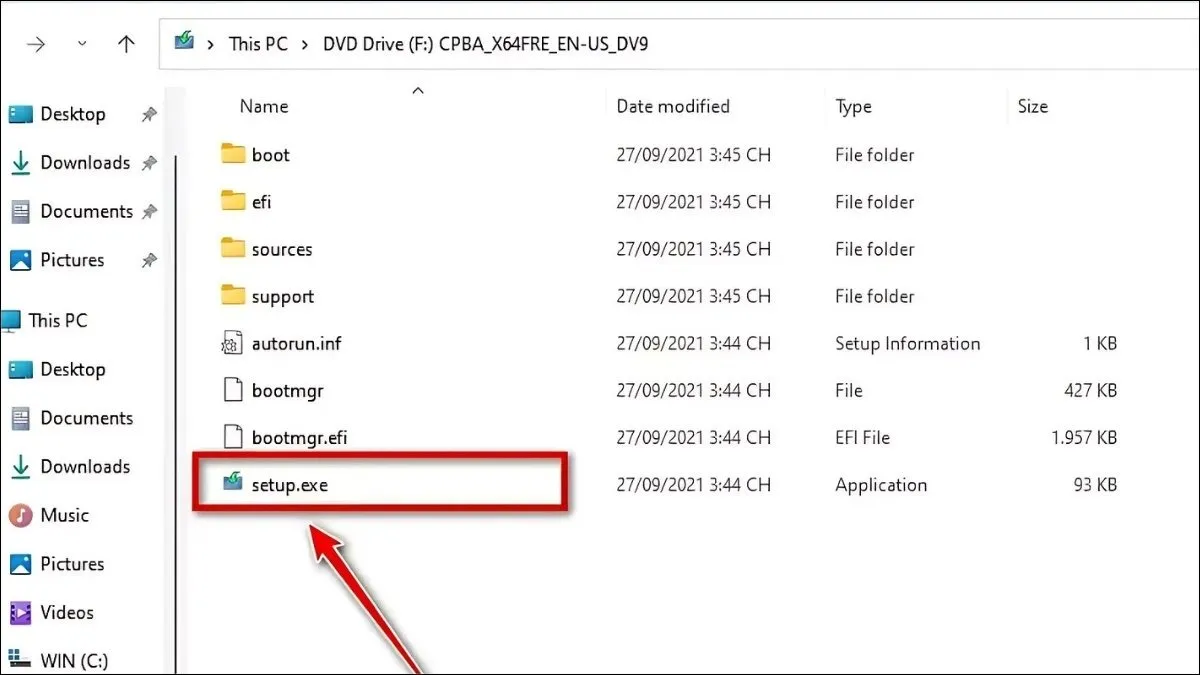Screen dimensions: 1200x675
Task: Open the boot folder
Action: [272, 154]
